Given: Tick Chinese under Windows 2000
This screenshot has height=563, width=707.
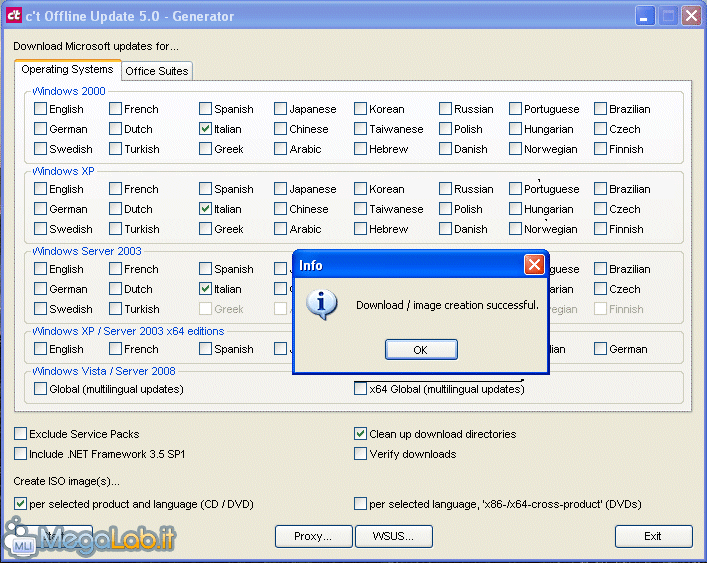Looking at the screenshot, I should tap(280, 129).
